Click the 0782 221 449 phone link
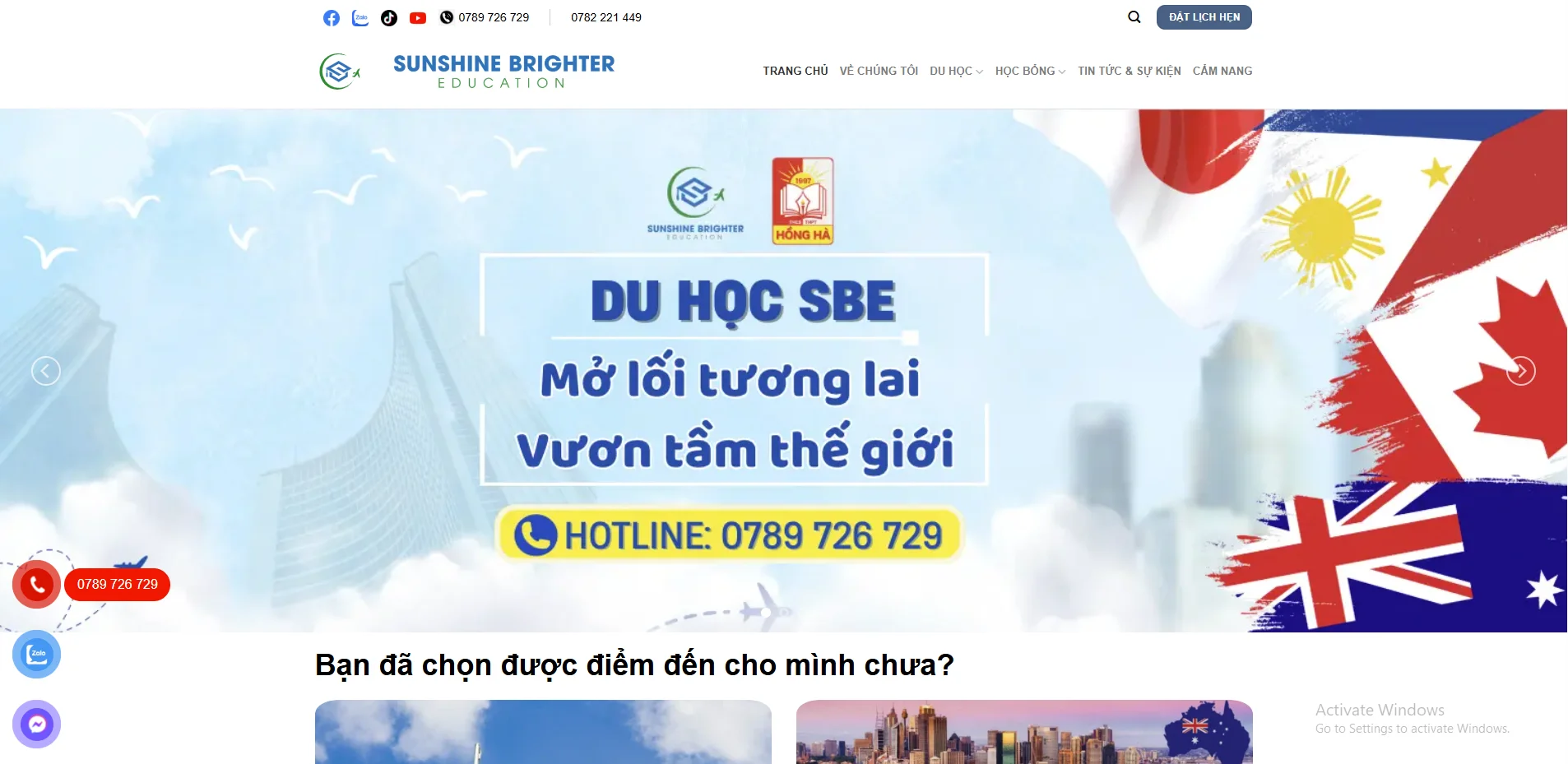1568x764 pixels. point(606,17)
